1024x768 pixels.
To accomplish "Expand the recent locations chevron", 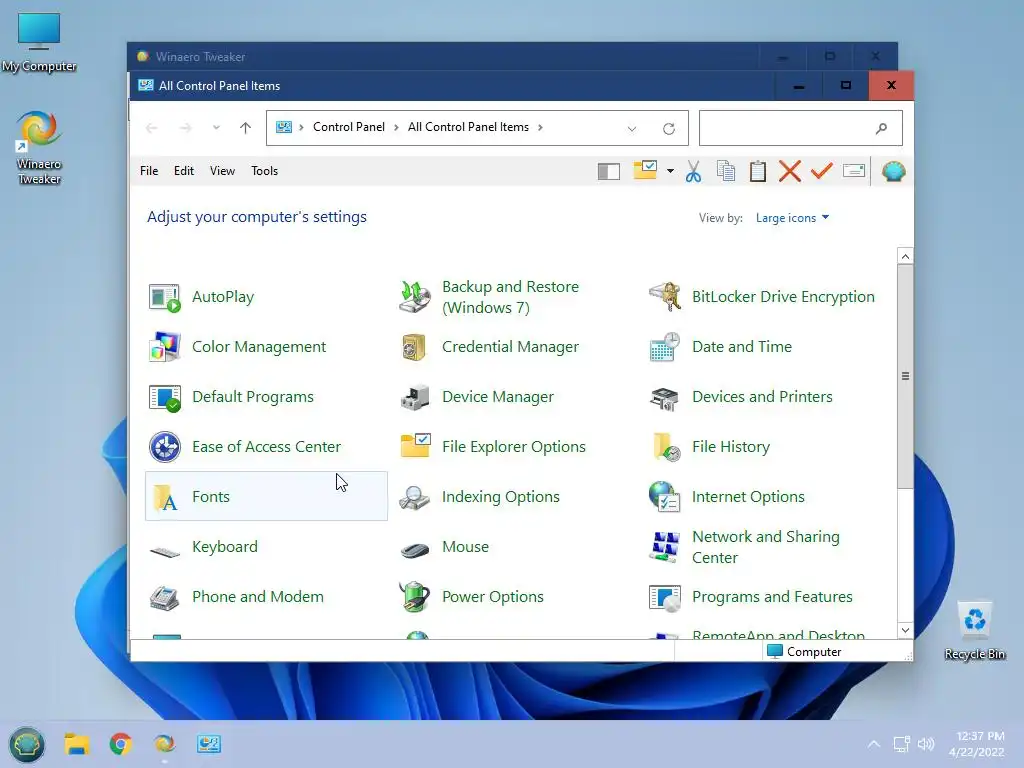I will (x=216, y=127).
